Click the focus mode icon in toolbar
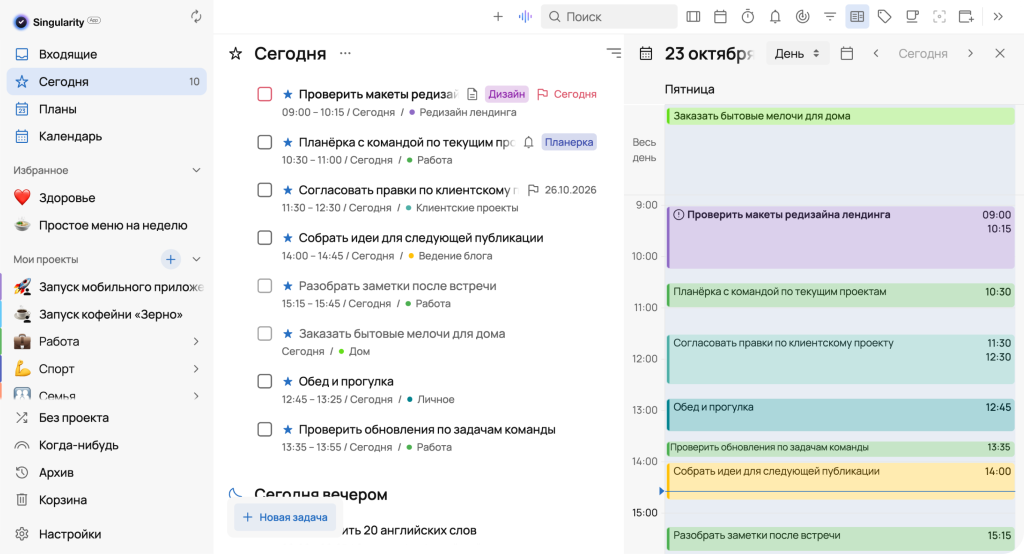The image size is (1024, 554). coord(939,16)
